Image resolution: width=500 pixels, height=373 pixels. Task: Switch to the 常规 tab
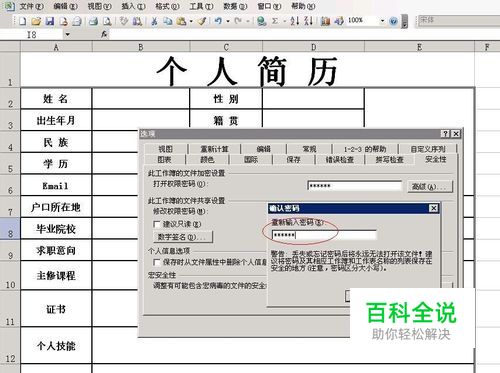click(x=309, y=149)
